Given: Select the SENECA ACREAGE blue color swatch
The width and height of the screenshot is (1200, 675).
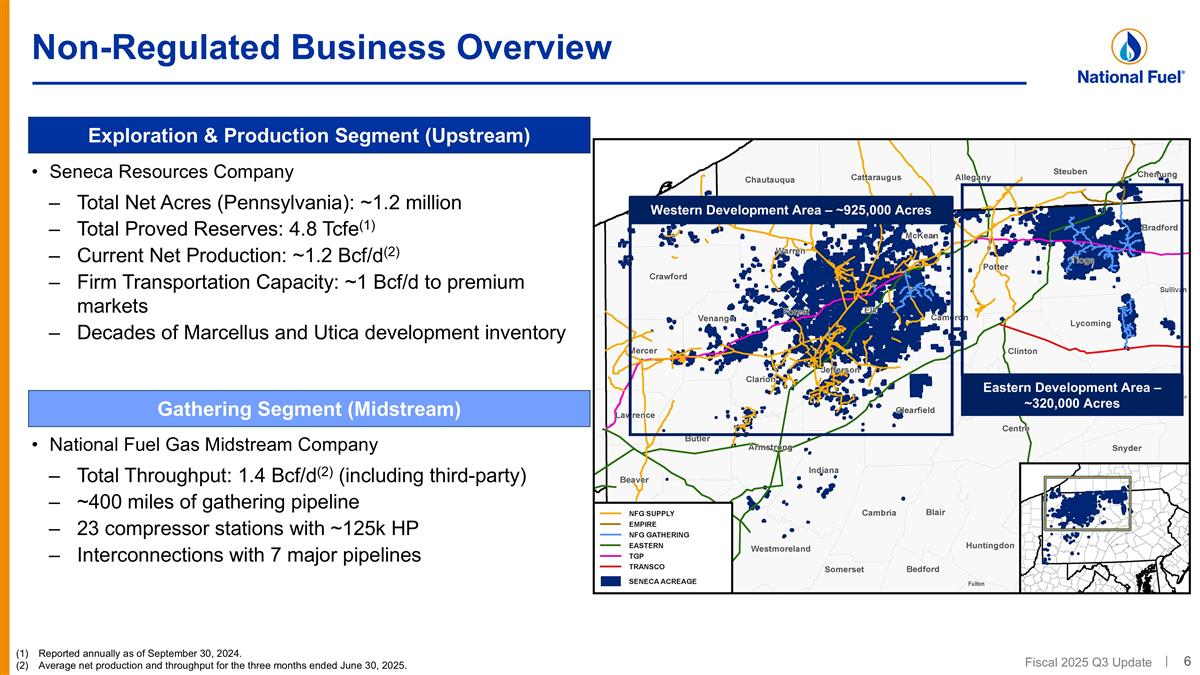Looking at the screenshot, I should (x=610, y=580).
